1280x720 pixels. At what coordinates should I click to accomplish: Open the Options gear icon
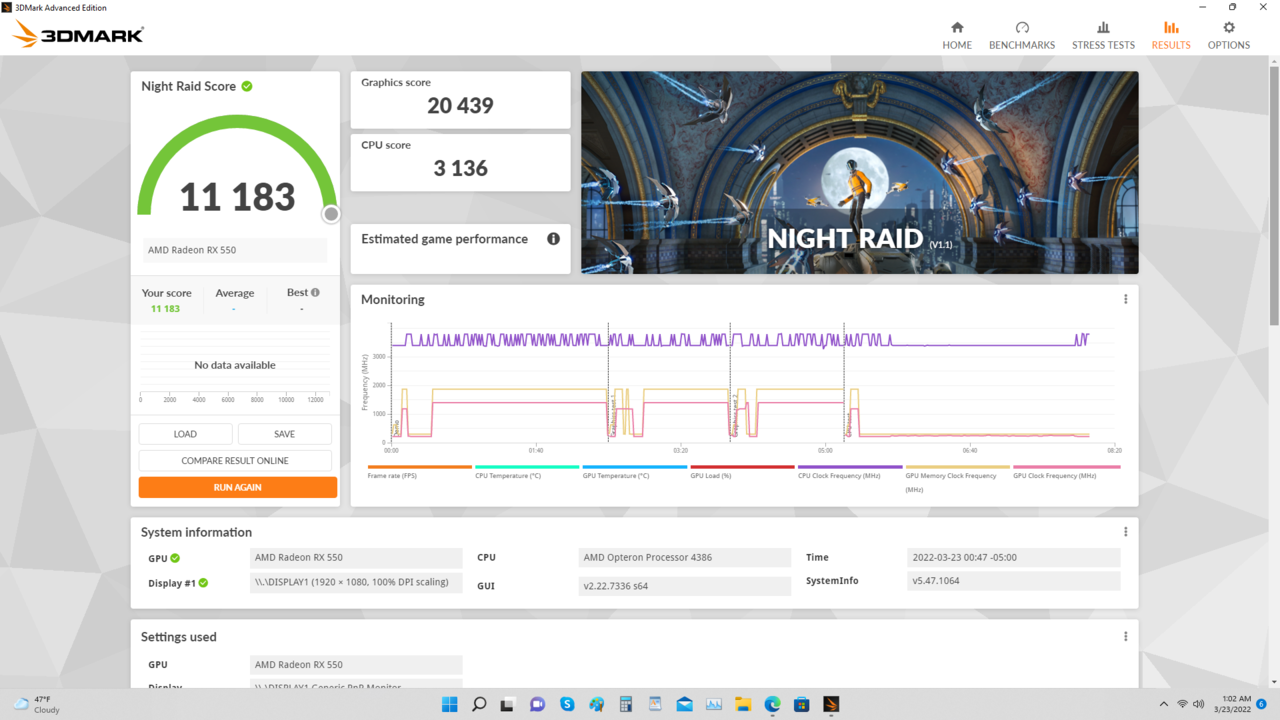(1228, 33)
